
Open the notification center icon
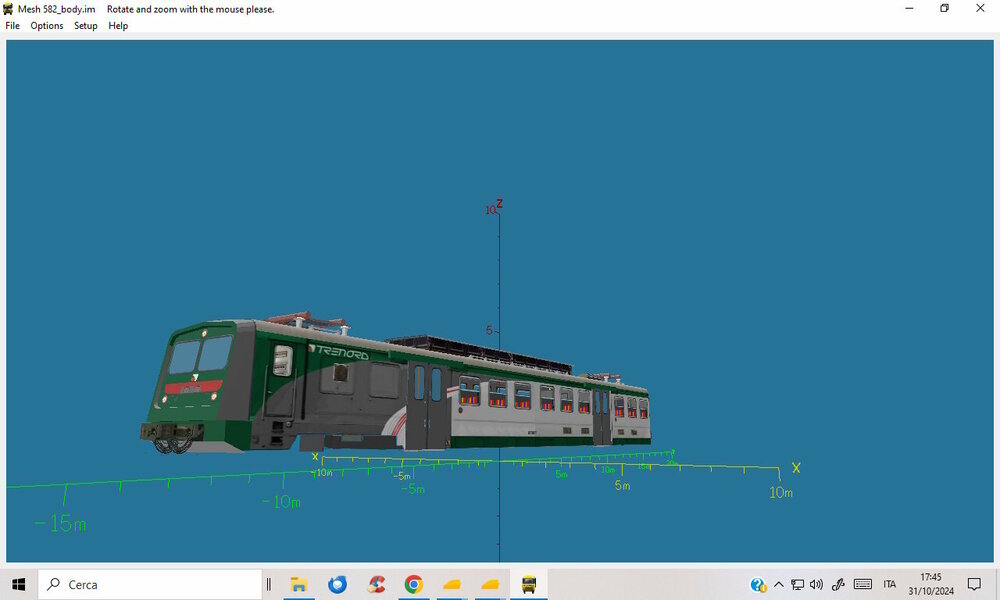[974, 584]
